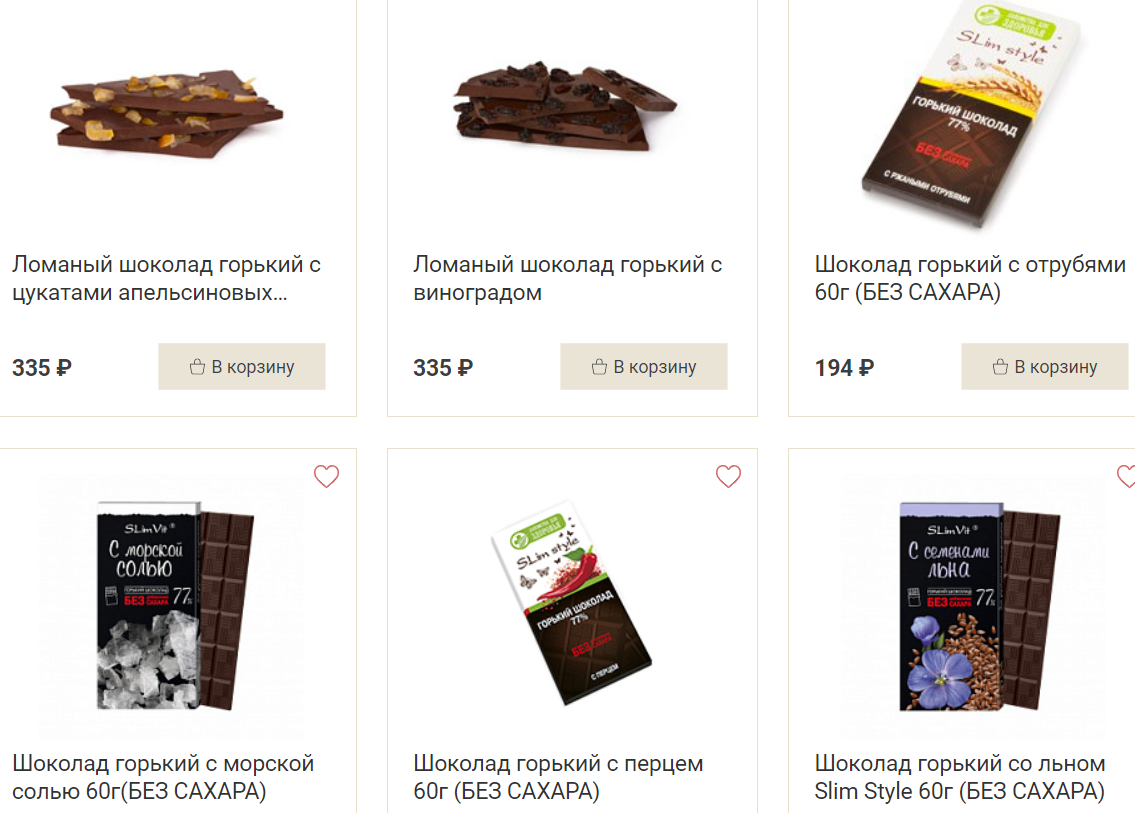Viewport: 1135px width, 813px height.
Task: Click basket icon in grape chocolate button
Action: pyautogui.click(x=599, y=367)
